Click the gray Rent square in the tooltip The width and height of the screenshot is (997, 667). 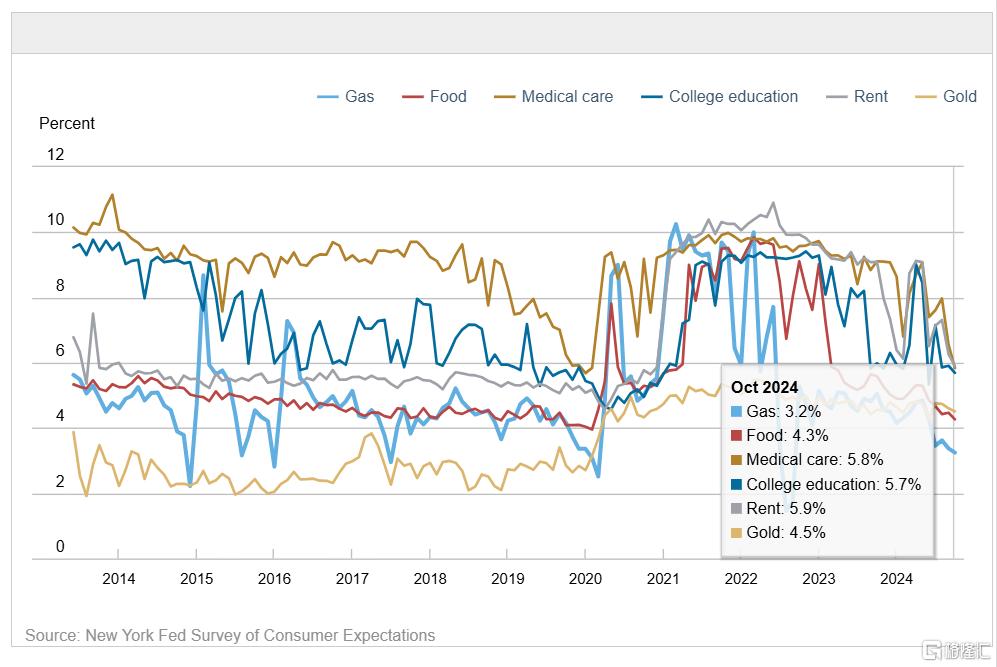coord(737,508)
